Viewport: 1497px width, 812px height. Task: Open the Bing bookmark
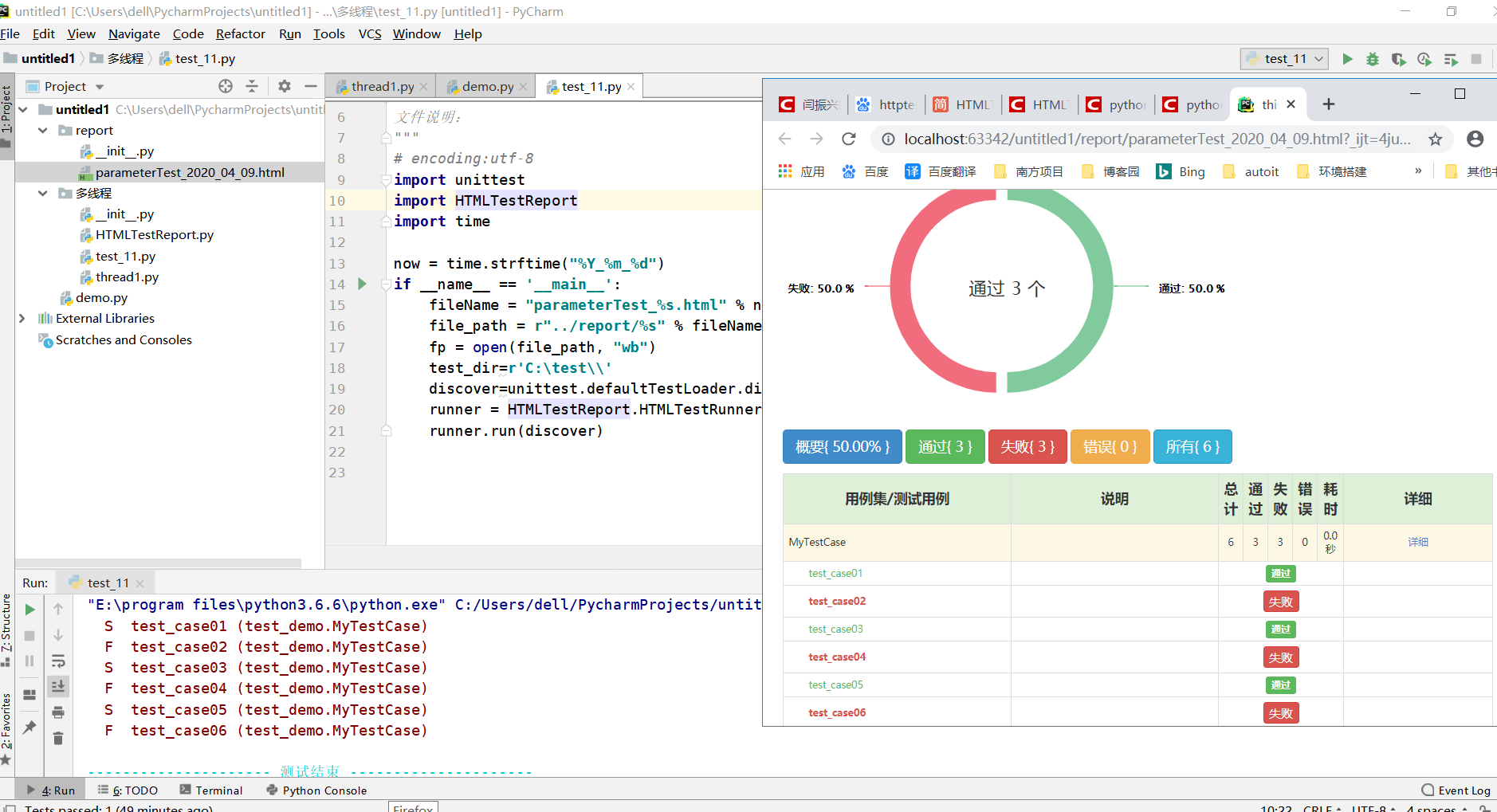click(1181, 171)
